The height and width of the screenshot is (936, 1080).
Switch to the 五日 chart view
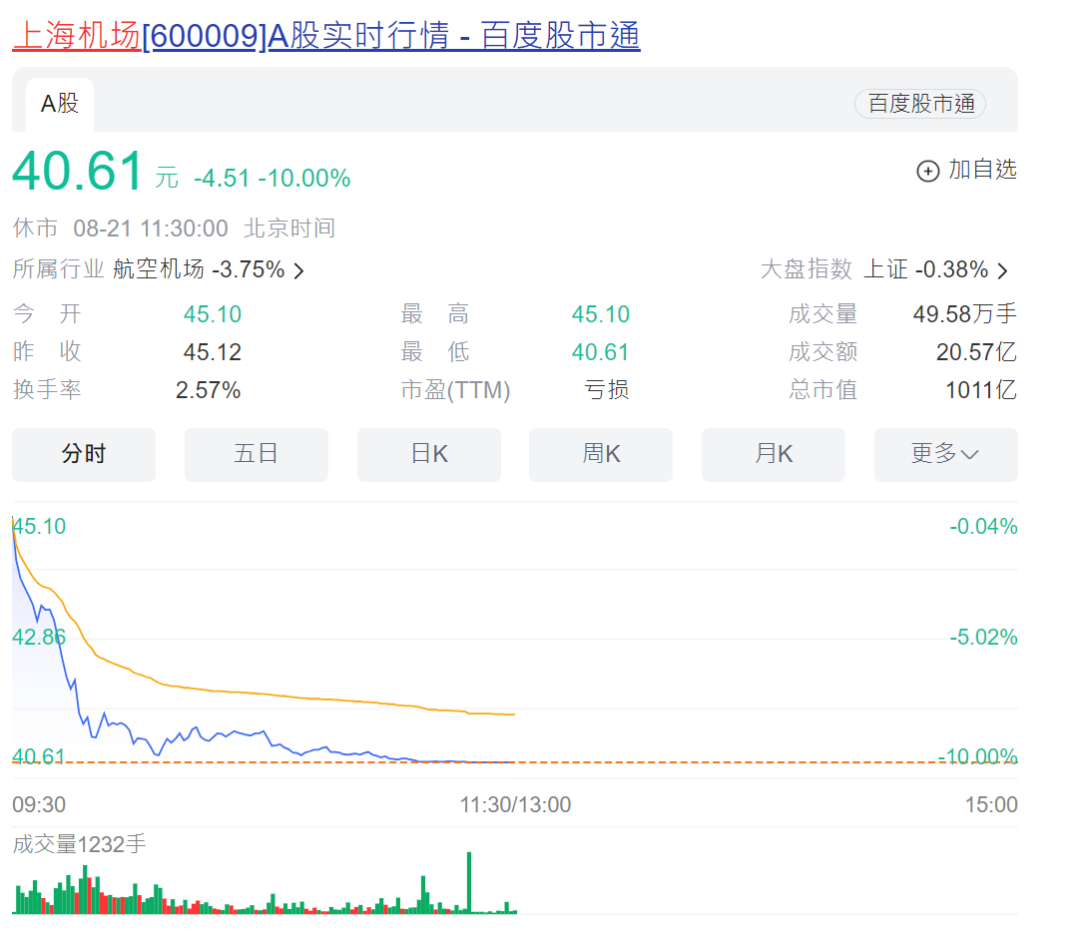pyautogui.click(x=256, y=454)
